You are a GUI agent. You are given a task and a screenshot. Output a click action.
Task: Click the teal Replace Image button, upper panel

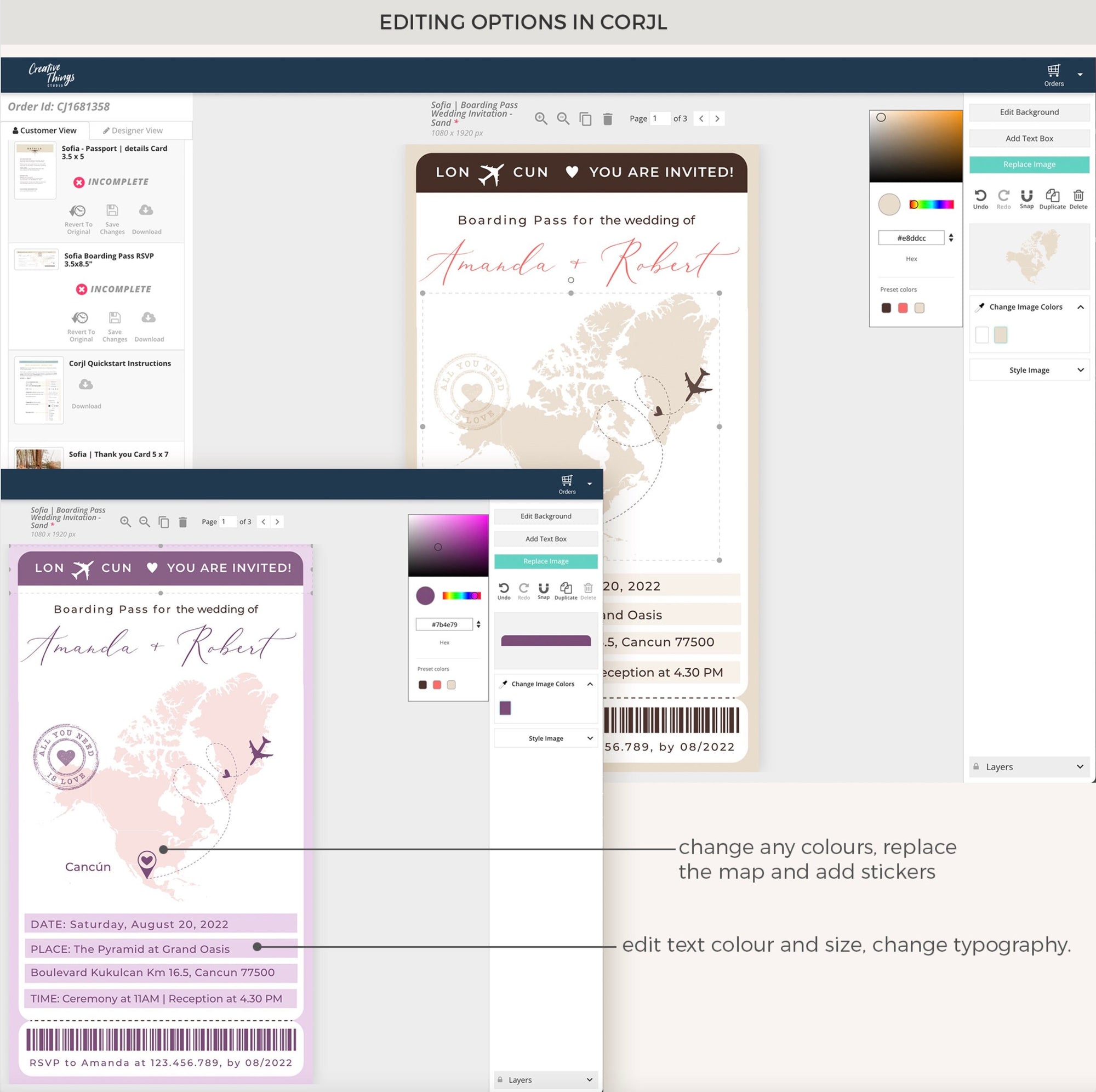click(x=1029, y=164)
